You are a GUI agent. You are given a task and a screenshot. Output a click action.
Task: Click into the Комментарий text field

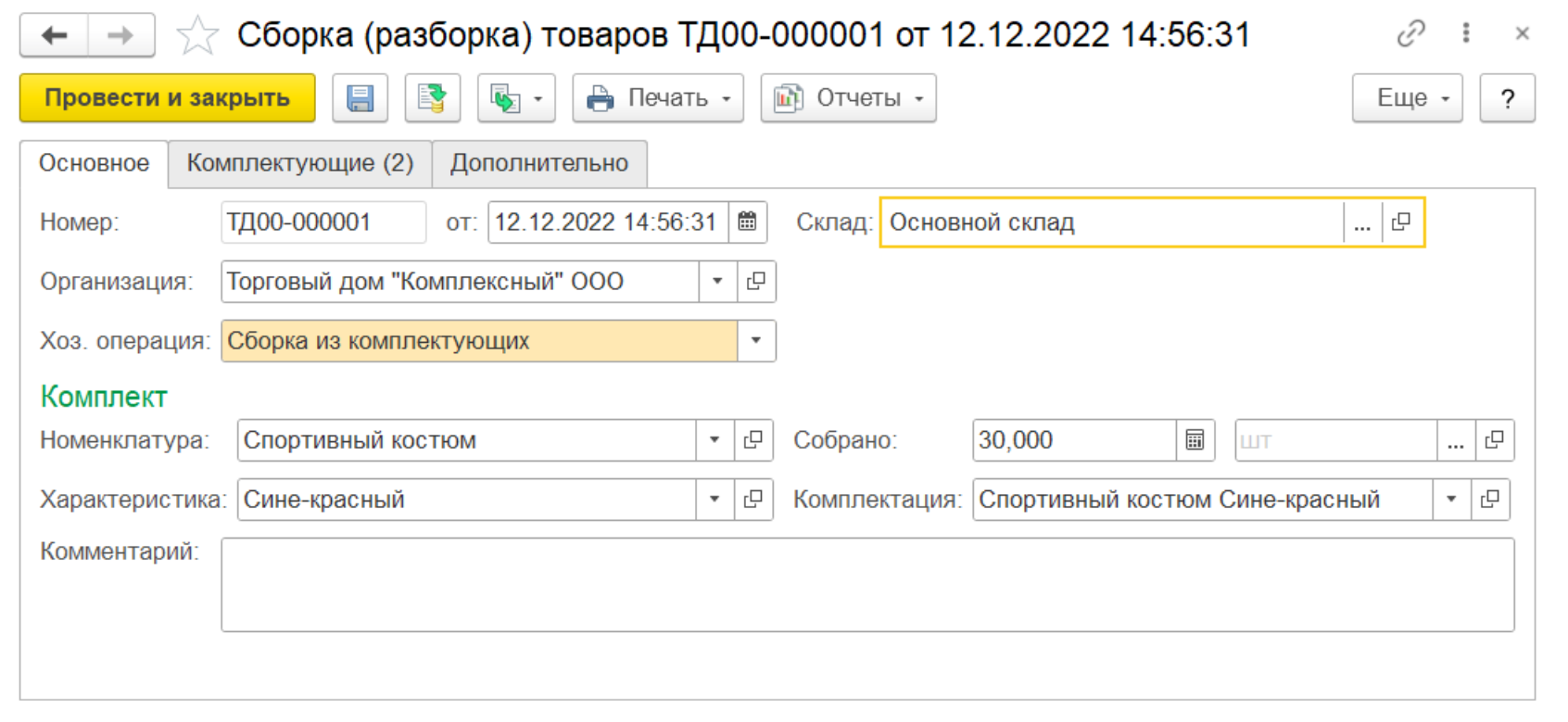866,585
